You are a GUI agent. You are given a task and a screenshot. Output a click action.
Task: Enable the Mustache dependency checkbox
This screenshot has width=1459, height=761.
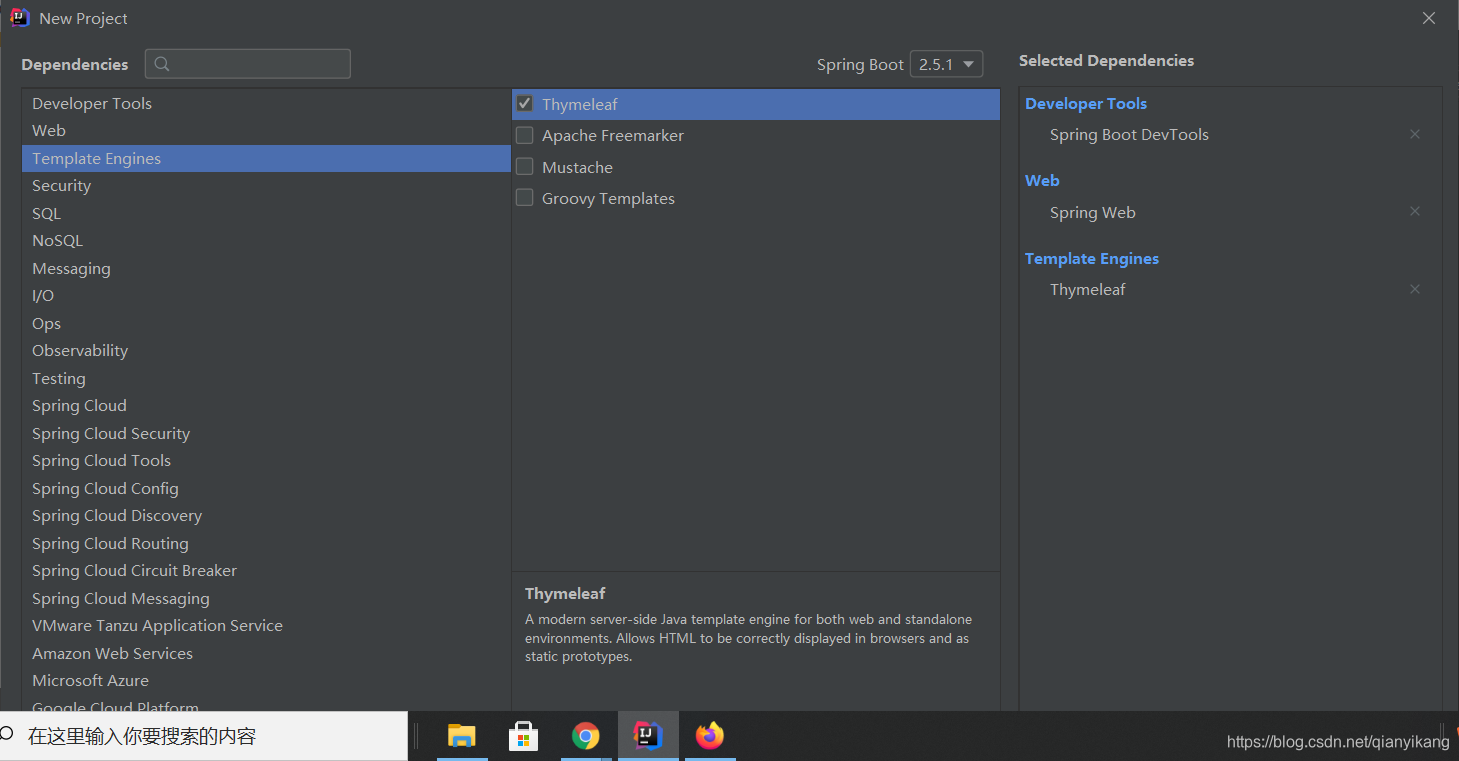coord(524,167)
